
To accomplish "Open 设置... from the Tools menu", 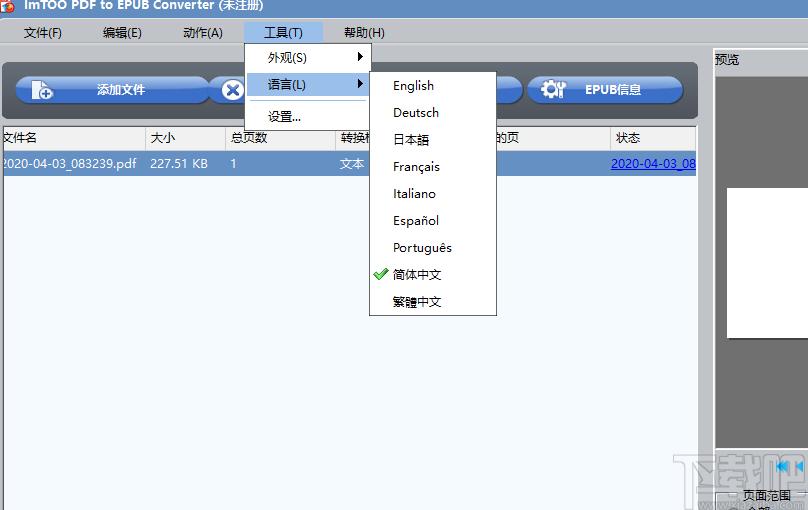I will click(308, 116).
